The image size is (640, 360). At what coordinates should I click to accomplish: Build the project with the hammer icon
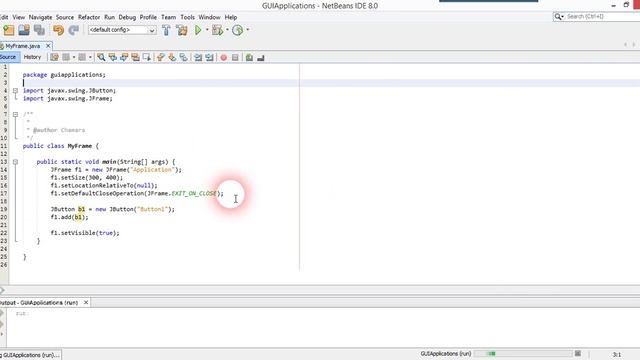(x=166, y=30)
